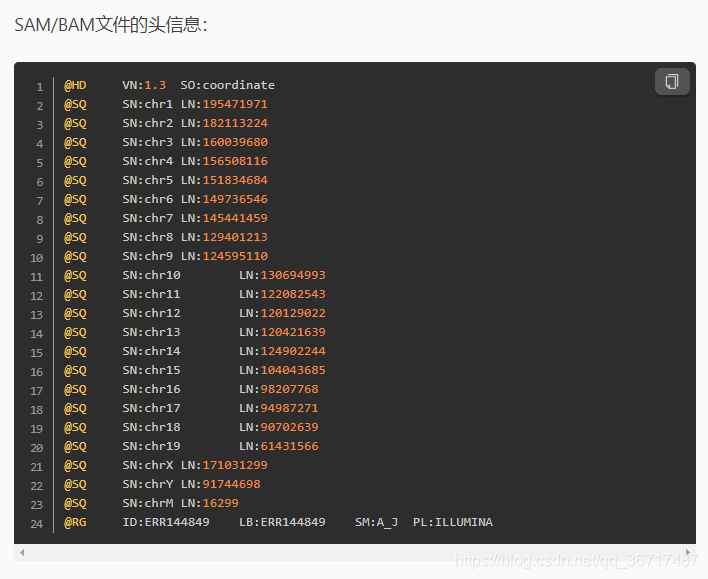This screenshot has height=579, width=708.
Task: Click SN:chr16 sequence name
Action: coord(151,389)
